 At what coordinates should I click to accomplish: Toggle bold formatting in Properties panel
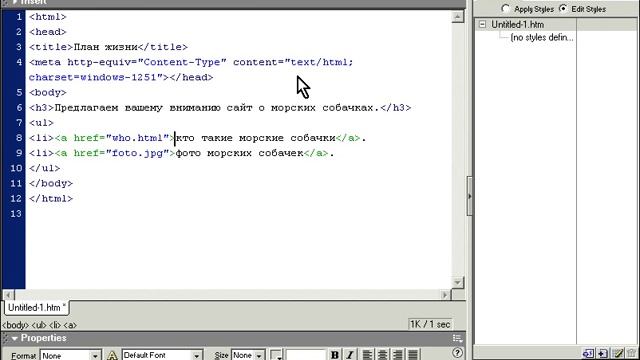tap(335, 354)
